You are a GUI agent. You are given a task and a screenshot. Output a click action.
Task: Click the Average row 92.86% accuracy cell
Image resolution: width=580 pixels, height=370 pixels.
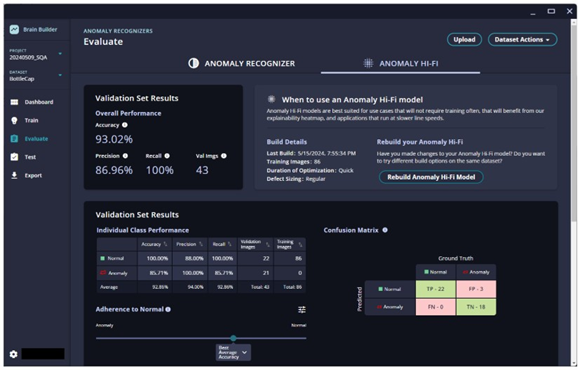(x=155, y=287)
